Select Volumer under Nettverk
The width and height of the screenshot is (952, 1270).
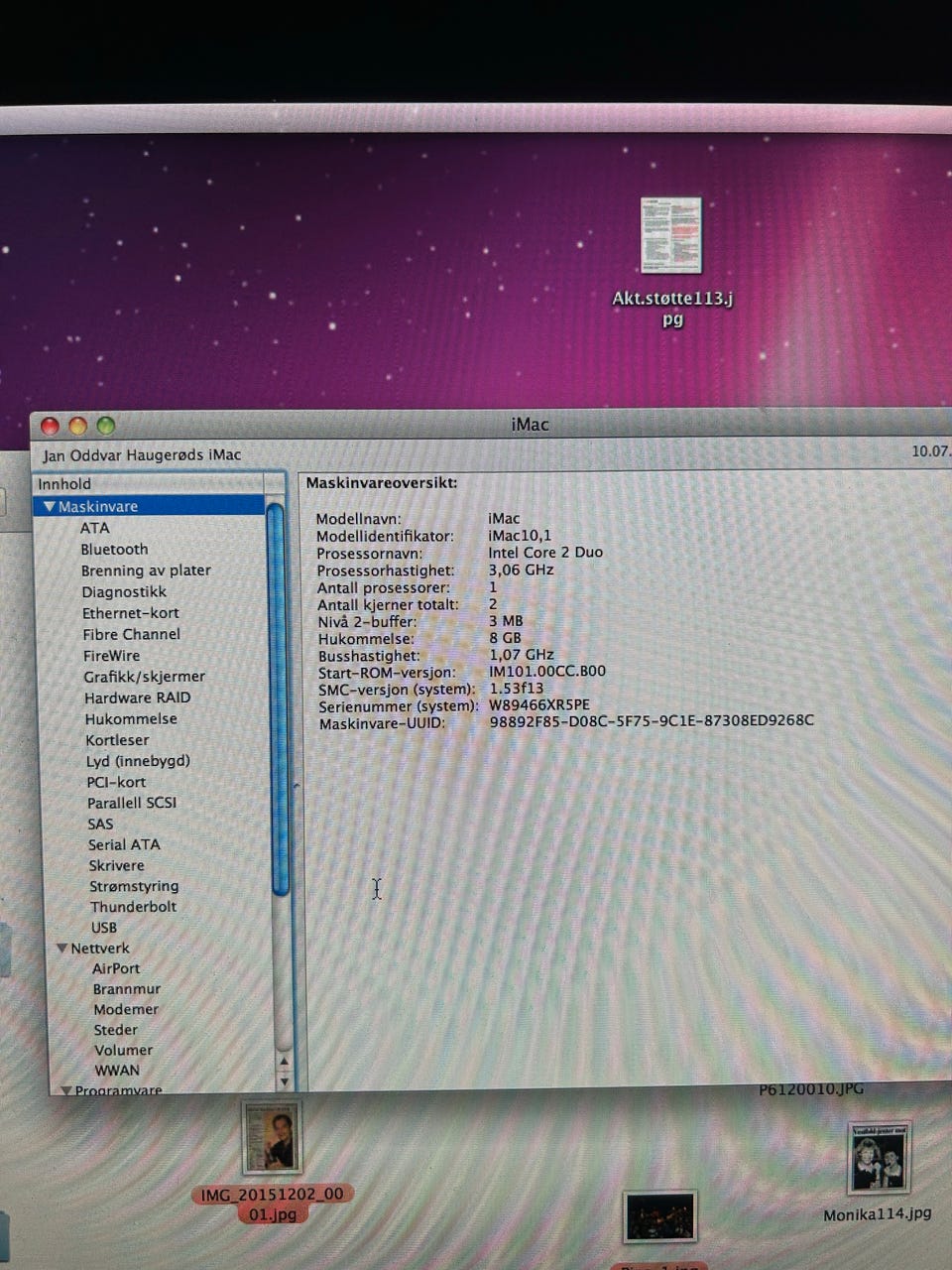[124, 1050]
